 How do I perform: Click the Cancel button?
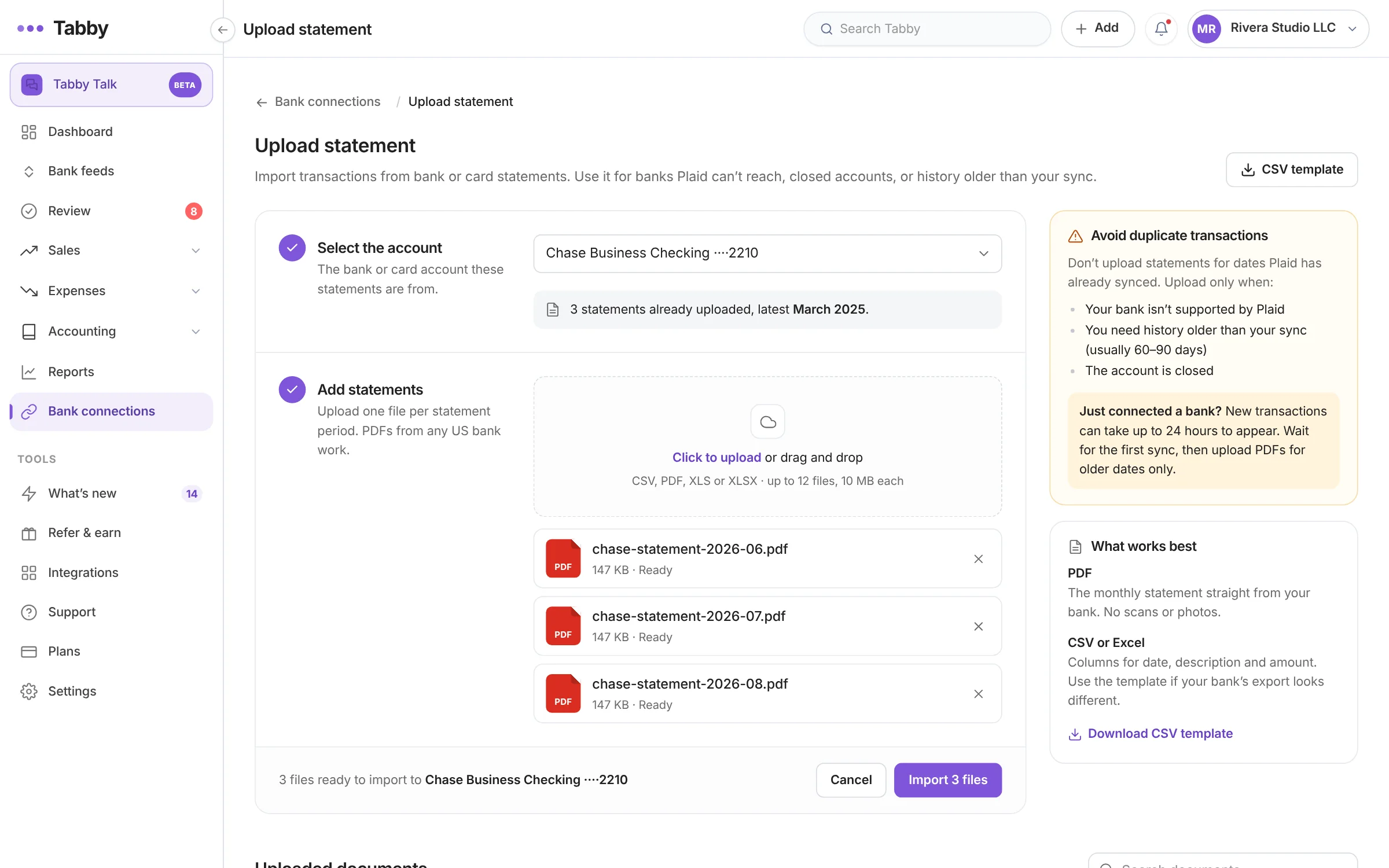(x=851, y=780)
